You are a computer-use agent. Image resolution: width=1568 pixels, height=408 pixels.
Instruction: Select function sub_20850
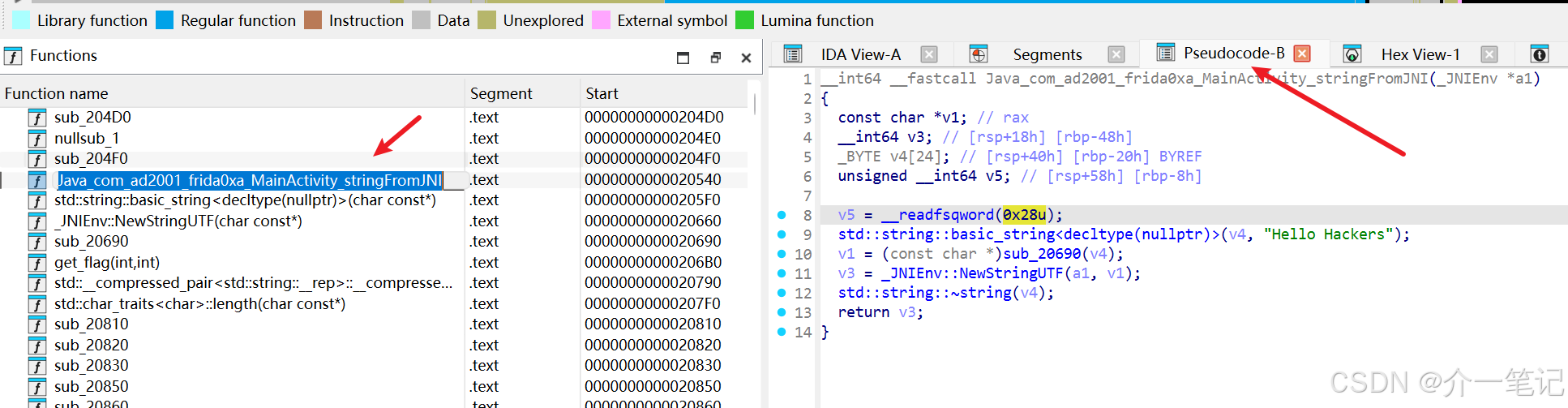tap(91, 386)
